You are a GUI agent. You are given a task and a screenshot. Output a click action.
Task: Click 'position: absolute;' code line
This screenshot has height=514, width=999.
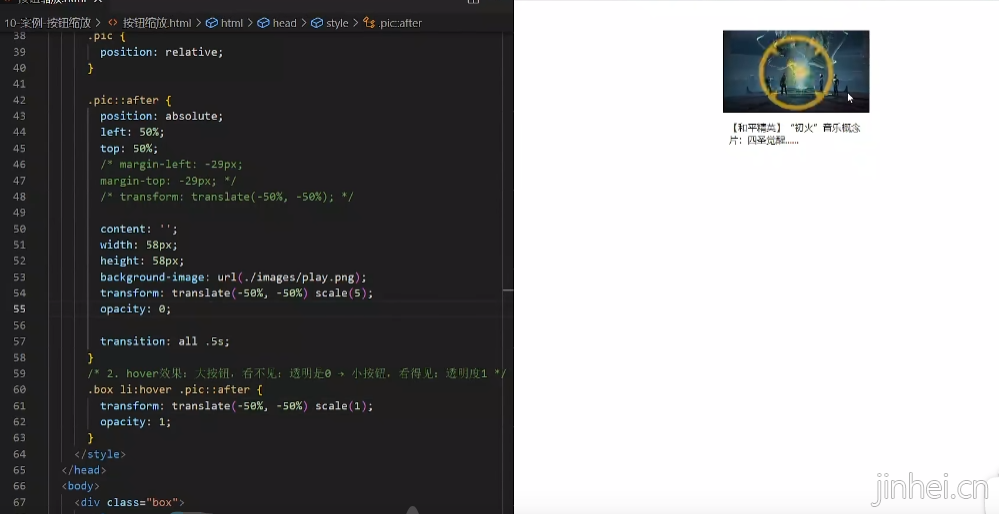(161, 116)
